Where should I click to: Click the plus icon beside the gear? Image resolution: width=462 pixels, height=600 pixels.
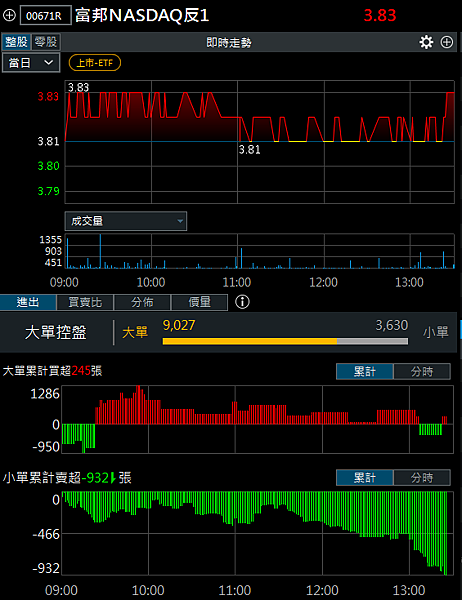pos(447,42)
